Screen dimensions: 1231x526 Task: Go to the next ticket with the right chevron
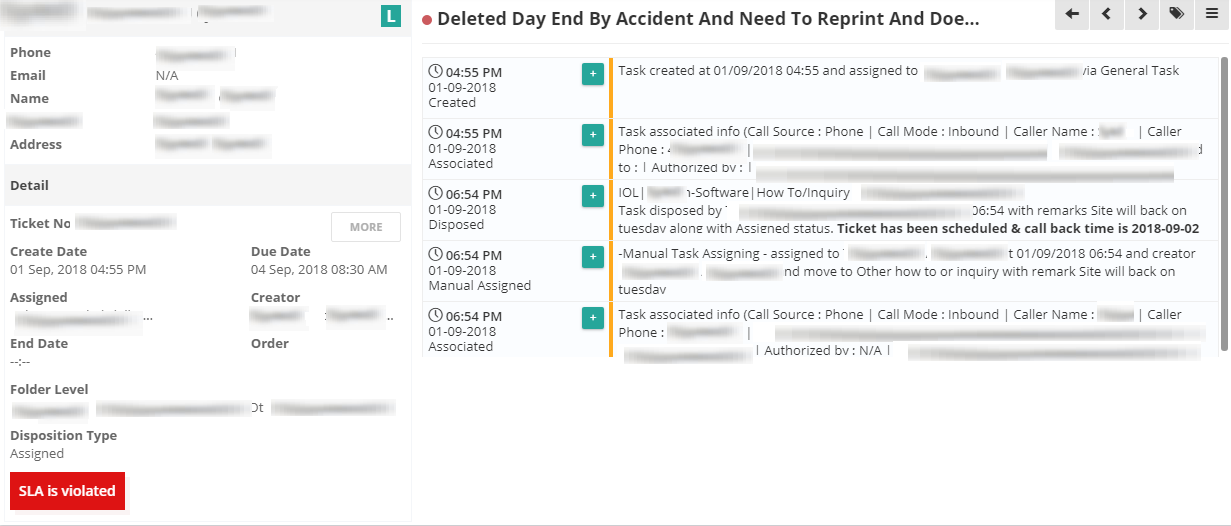coord(1141,14)
